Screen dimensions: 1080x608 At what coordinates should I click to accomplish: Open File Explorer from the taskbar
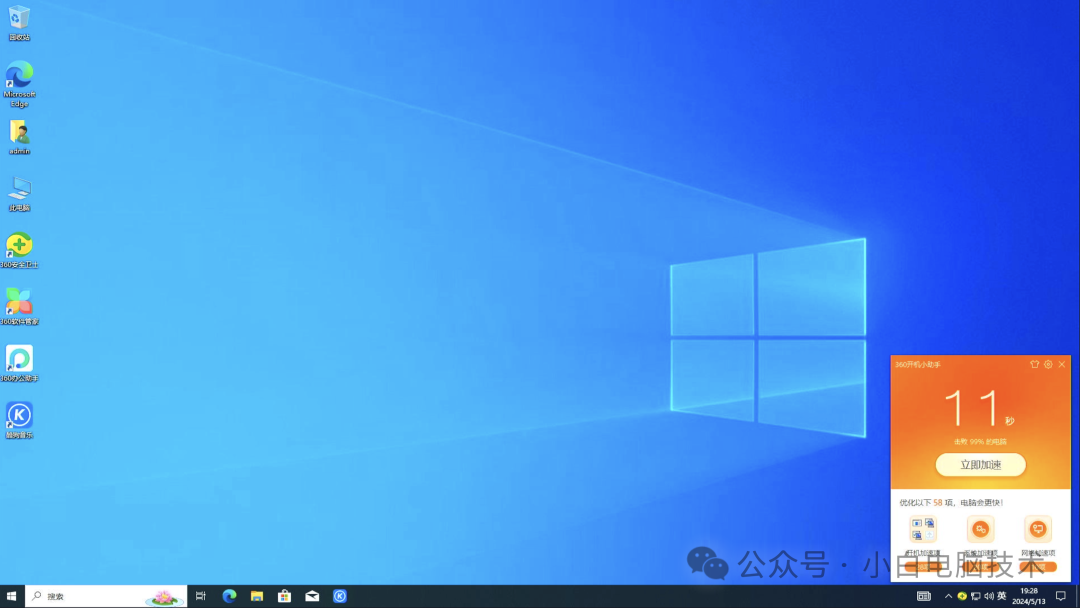pos(257,596)
